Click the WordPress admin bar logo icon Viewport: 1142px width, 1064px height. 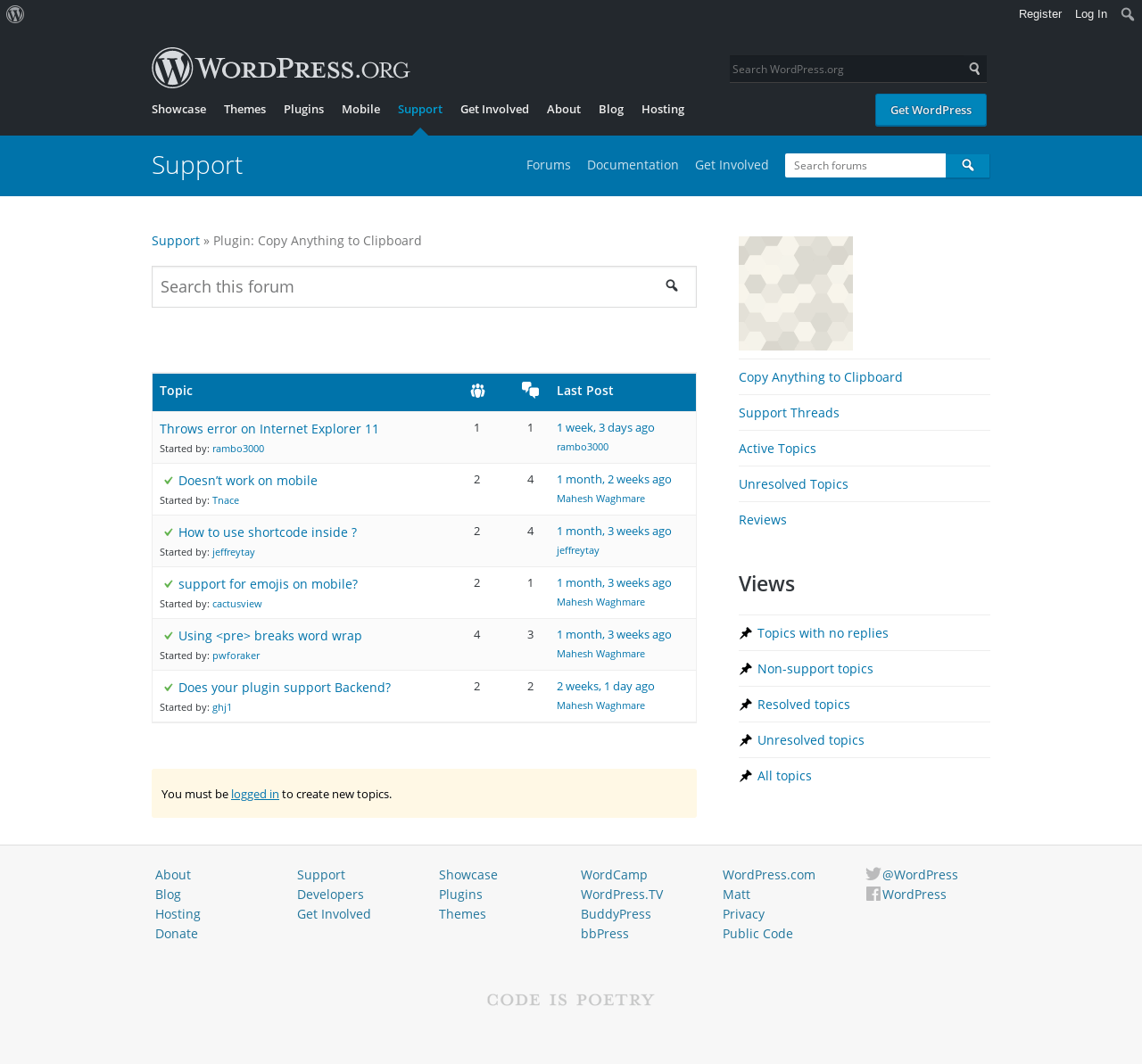(x=15, y=14)
